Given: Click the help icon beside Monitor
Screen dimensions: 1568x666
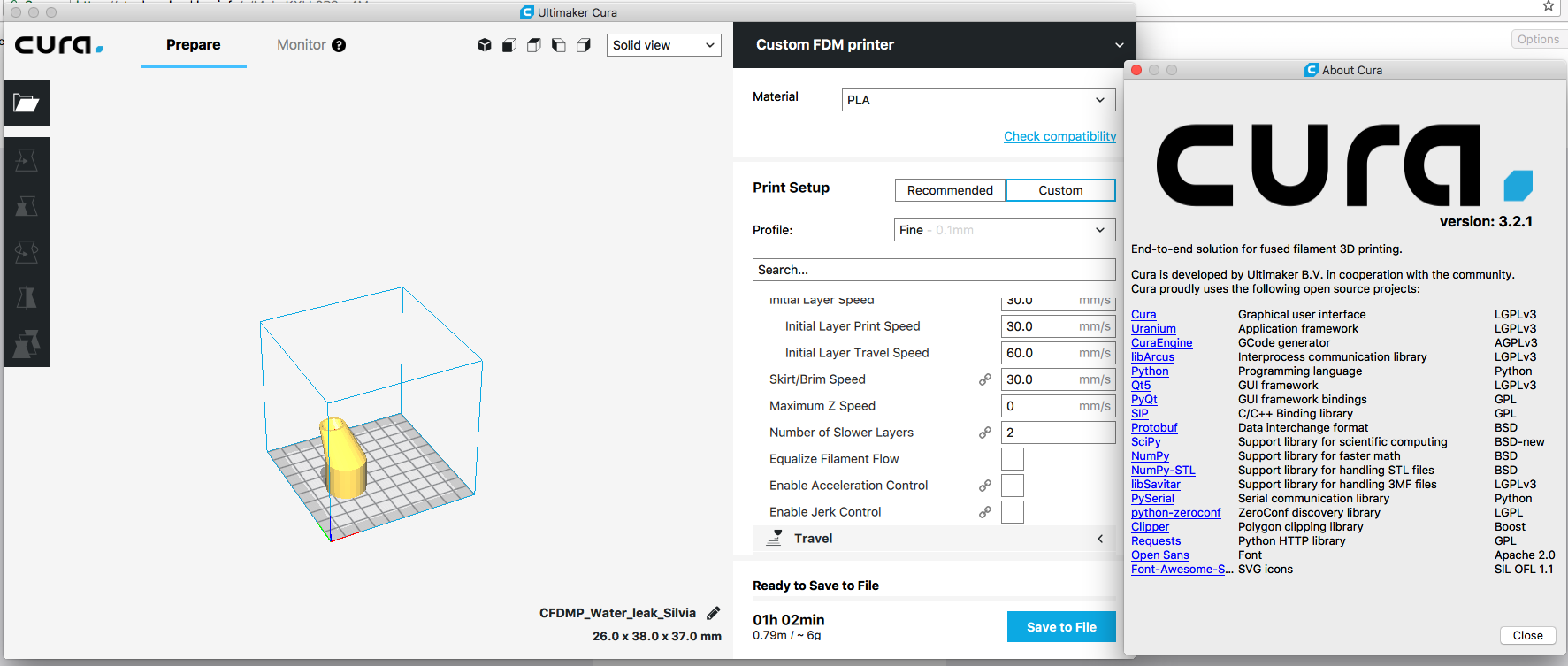Looking at the screenshot, I should tap(339, 45).
